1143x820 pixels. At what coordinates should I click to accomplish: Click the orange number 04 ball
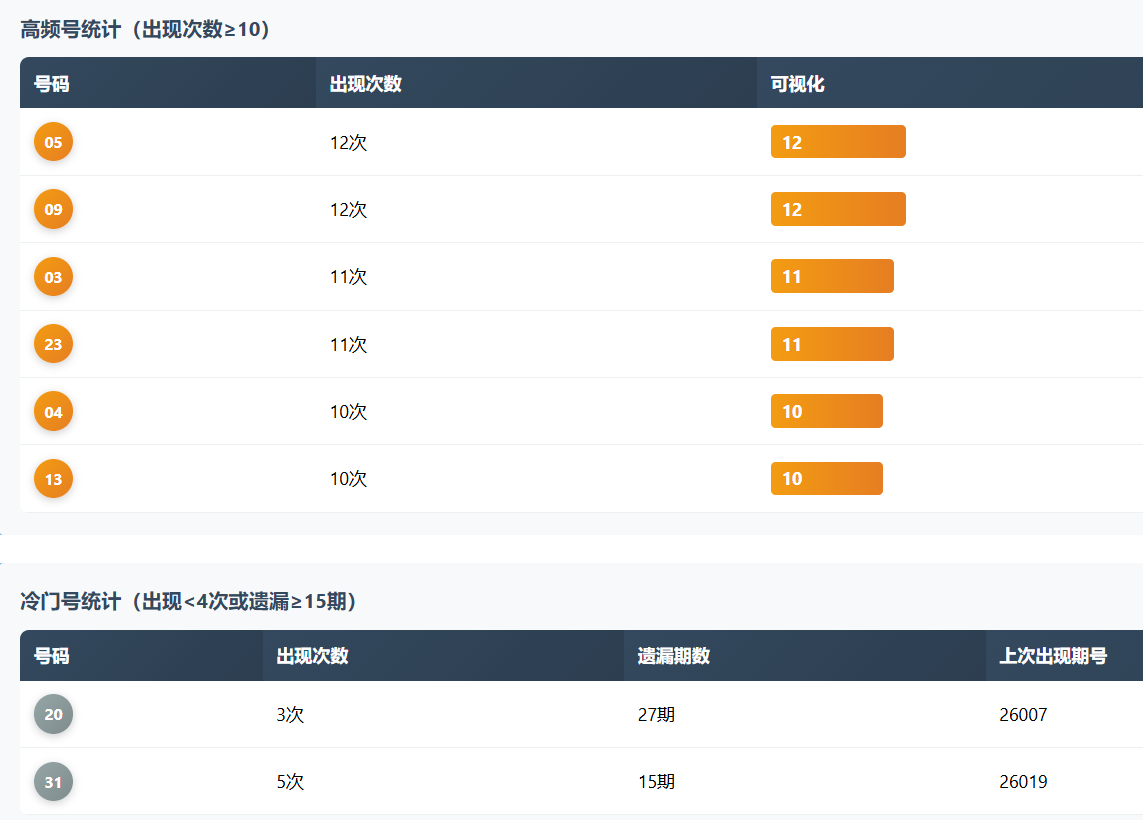53,412
